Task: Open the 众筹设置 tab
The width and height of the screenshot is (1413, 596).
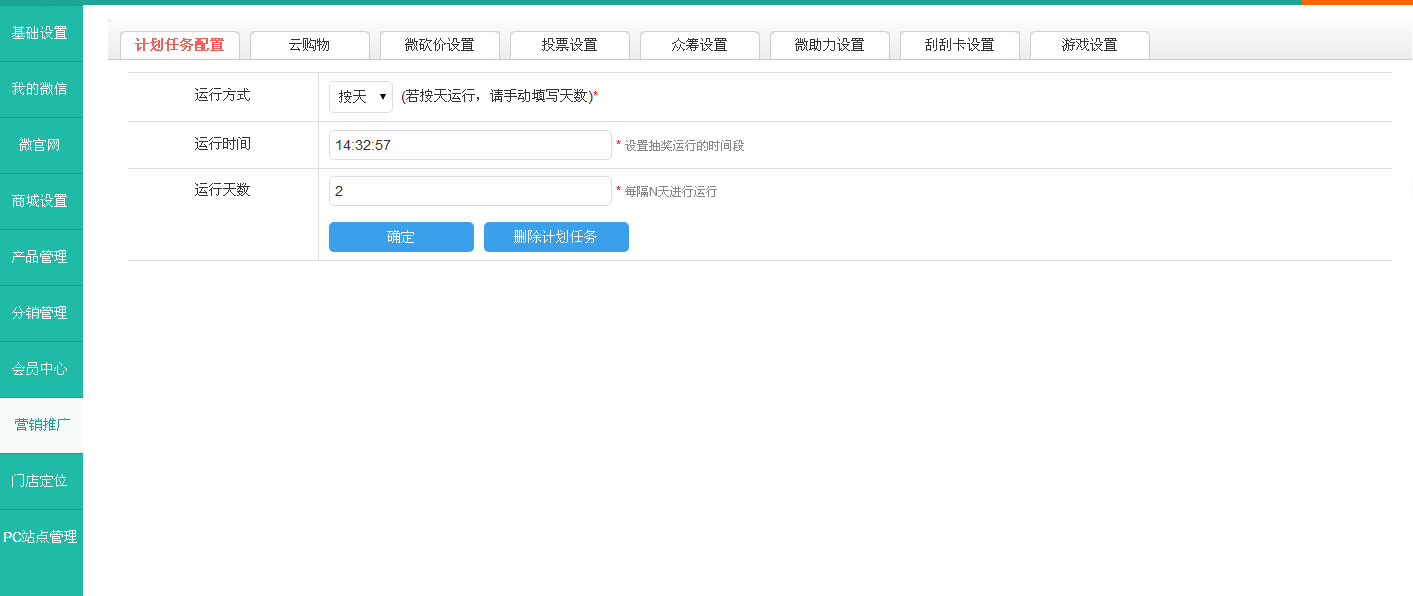Action: tap(700, 45)
